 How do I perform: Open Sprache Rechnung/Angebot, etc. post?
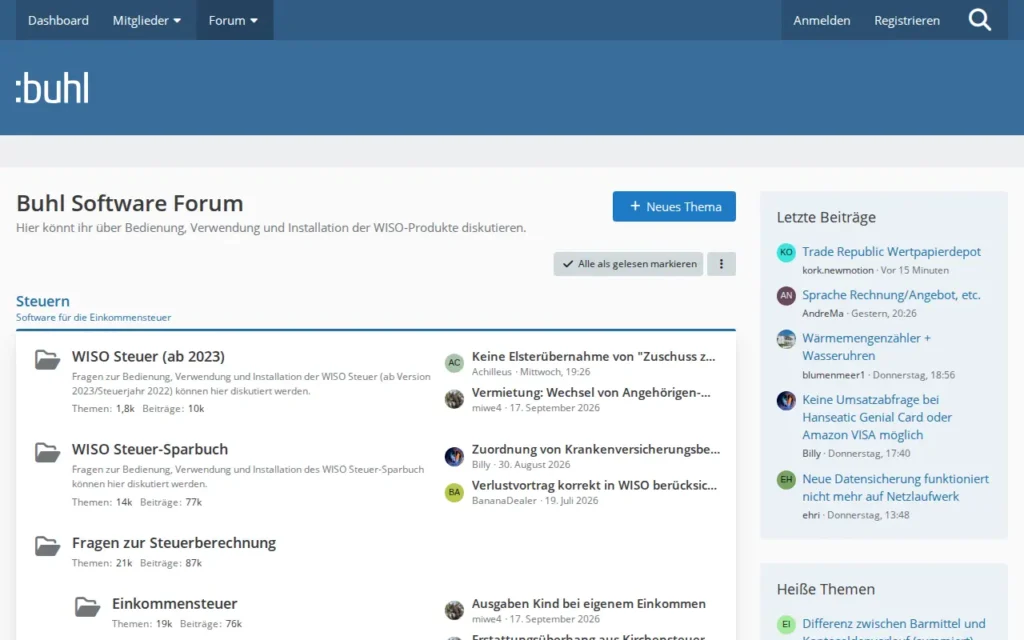891,295
